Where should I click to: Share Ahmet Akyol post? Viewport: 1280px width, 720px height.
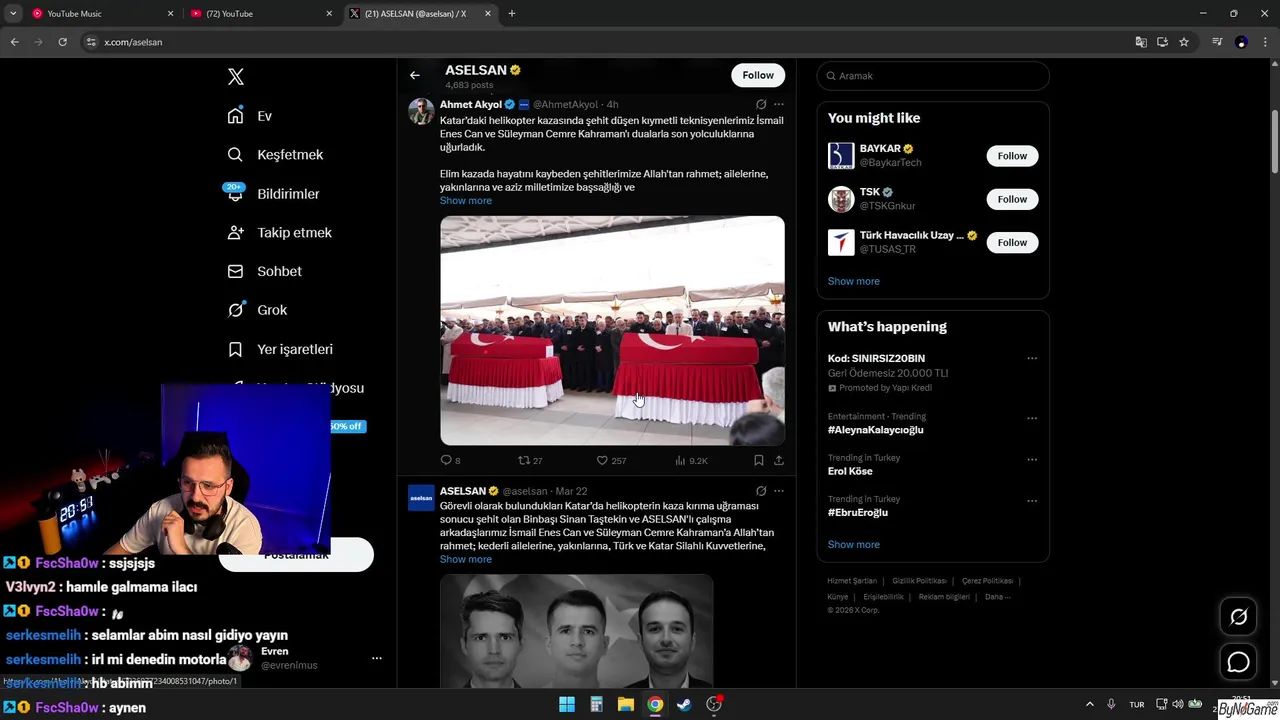point(779,460)
